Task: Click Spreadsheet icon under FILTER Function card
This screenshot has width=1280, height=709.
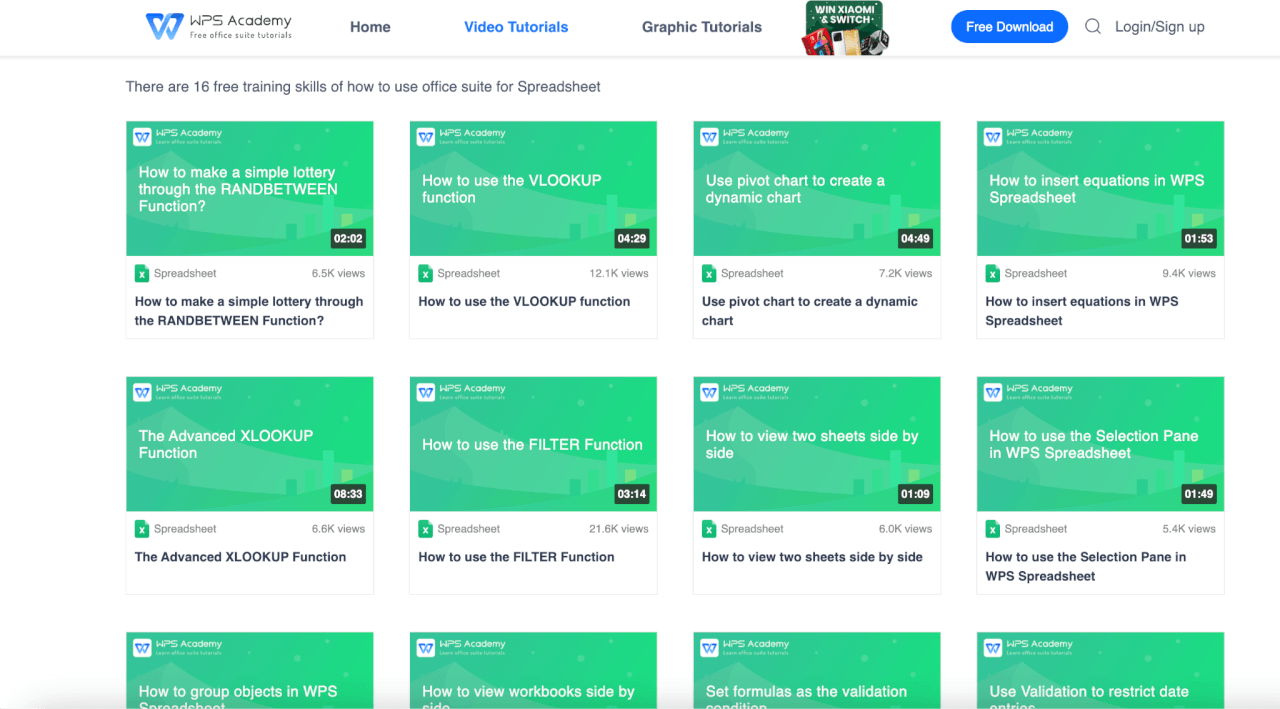Action: point(426,529)
